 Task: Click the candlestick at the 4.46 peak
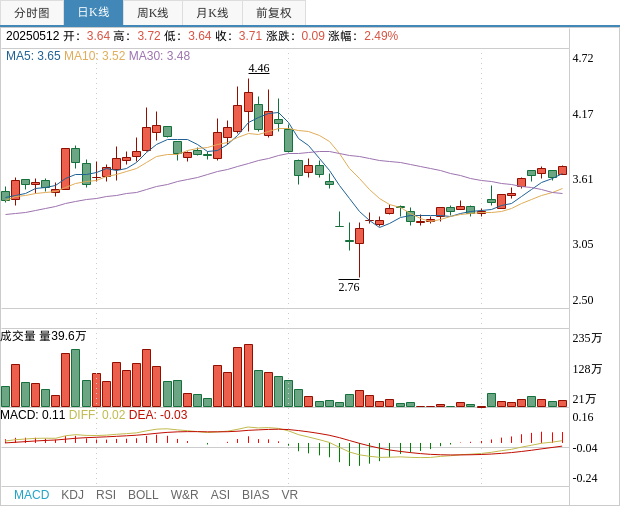(248, 102)
